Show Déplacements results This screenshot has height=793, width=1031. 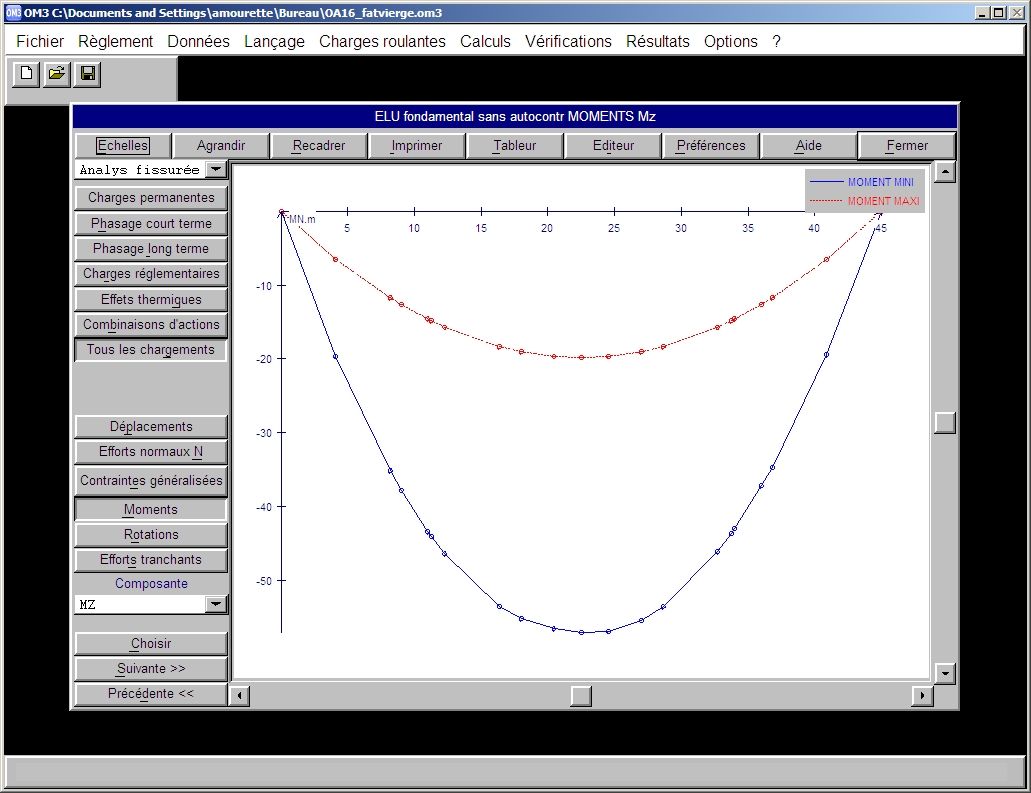click(x=151, y=427)
